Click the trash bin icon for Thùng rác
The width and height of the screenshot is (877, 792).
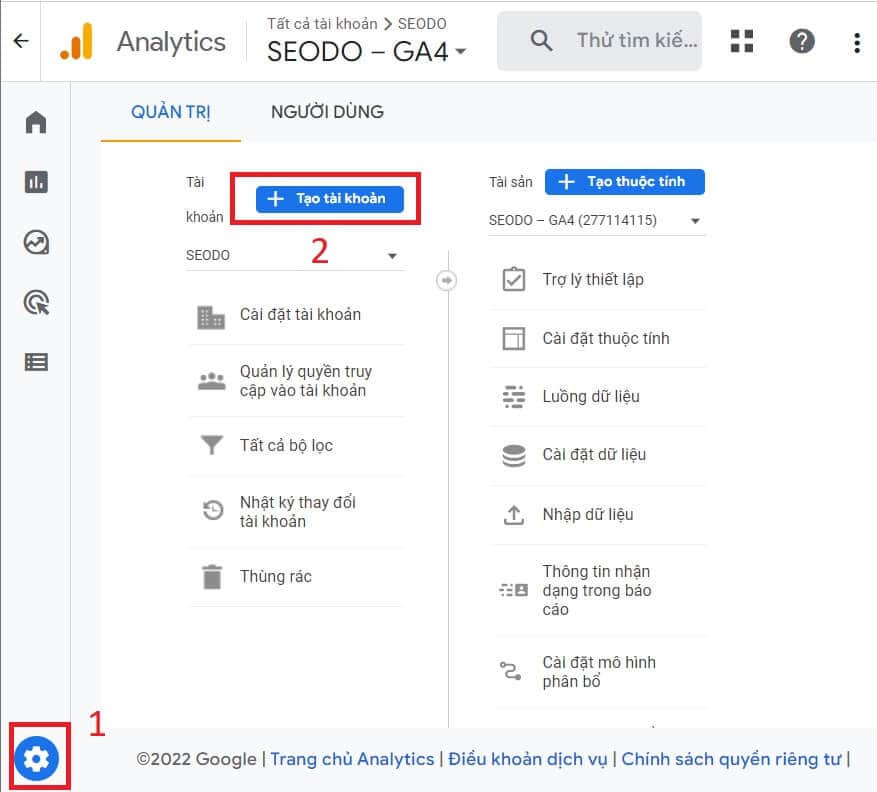tap(212, 577)
